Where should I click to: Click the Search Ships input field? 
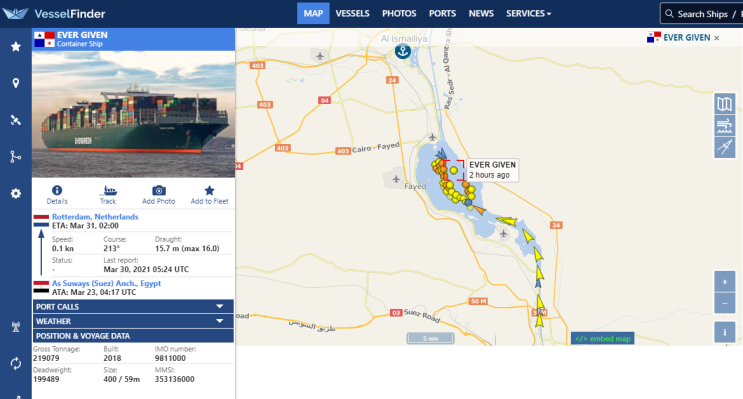703,14
